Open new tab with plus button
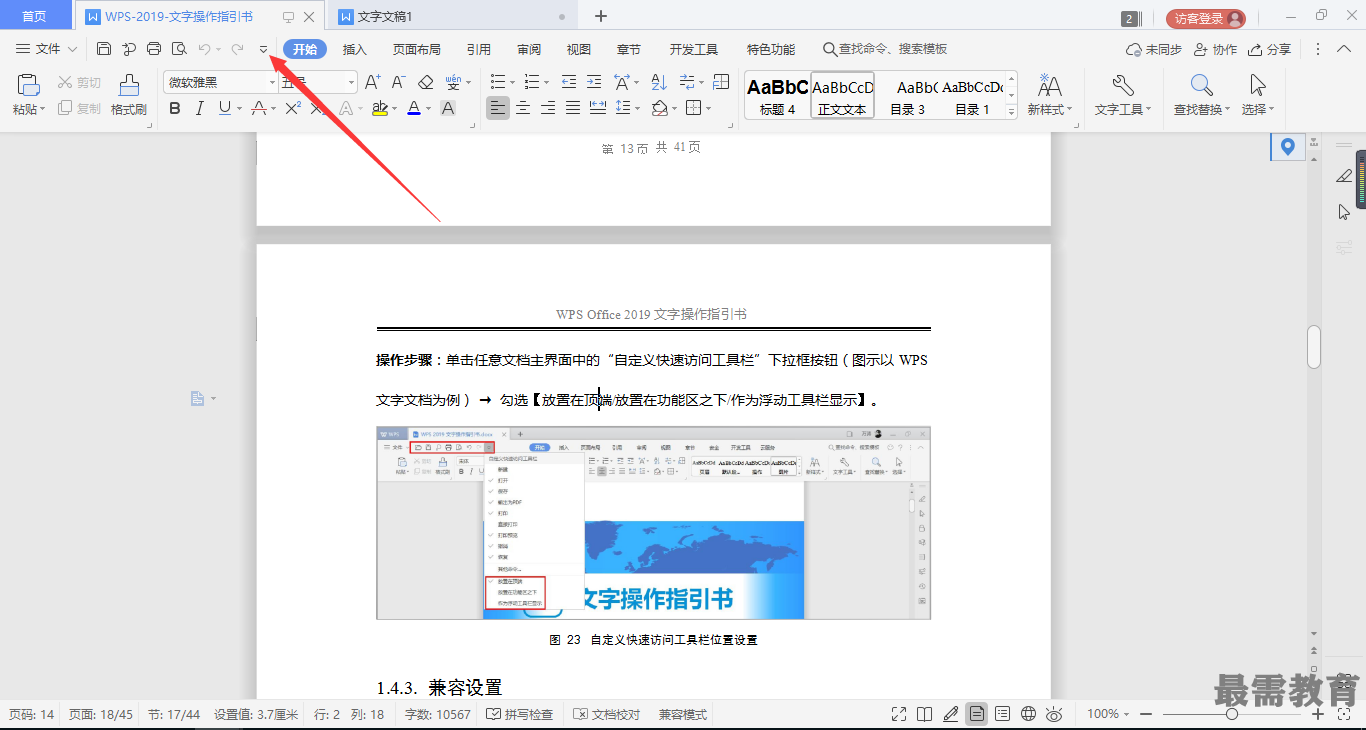The image size is (1366, 730). 601,16
